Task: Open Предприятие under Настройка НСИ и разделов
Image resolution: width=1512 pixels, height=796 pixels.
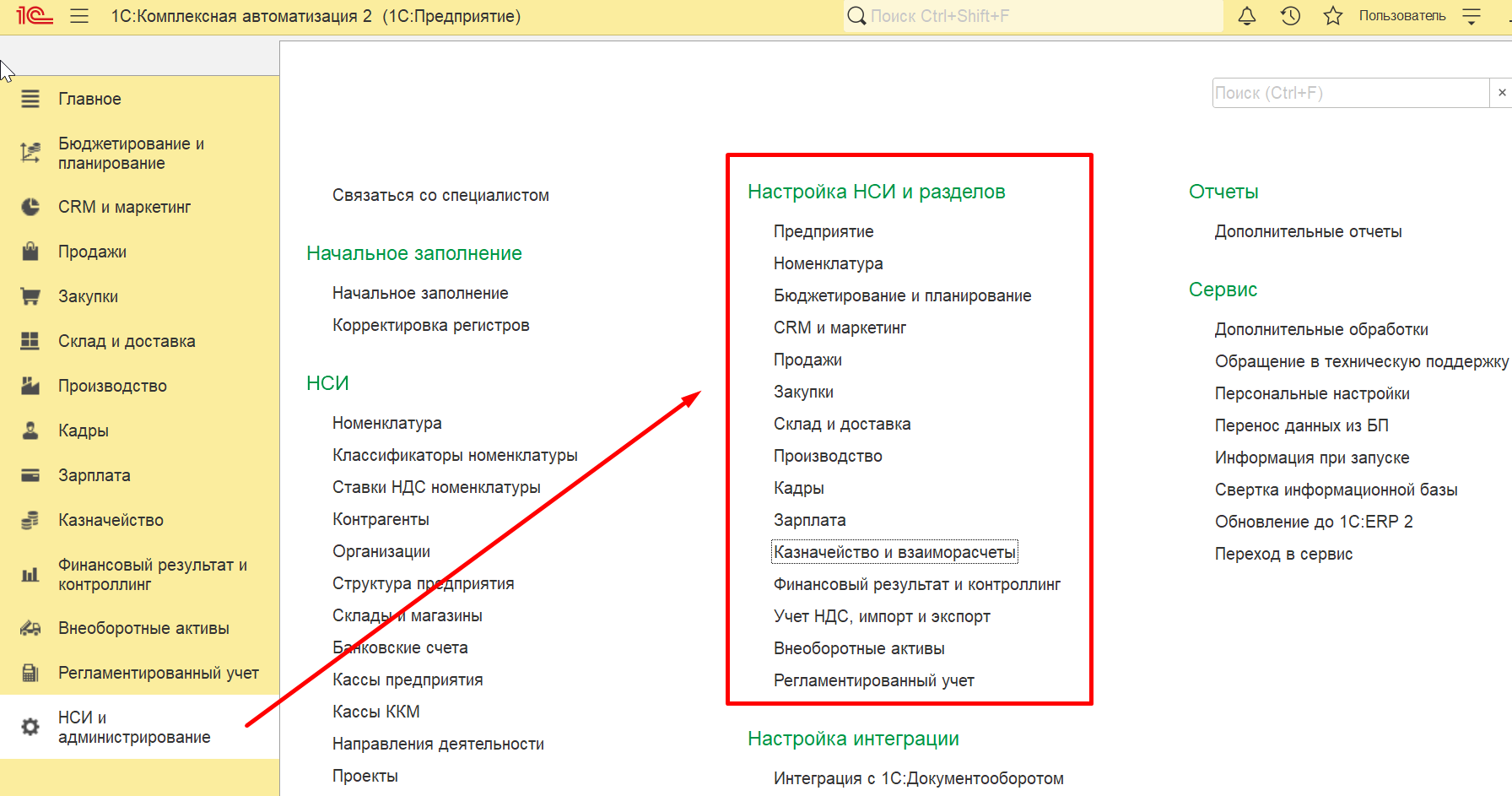Action: click(823, 231)
